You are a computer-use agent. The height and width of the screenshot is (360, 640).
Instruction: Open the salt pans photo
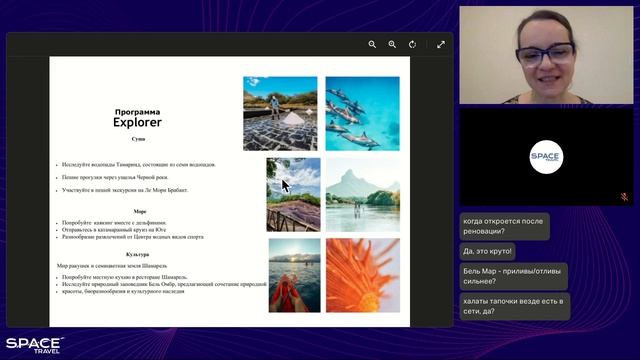280,113
